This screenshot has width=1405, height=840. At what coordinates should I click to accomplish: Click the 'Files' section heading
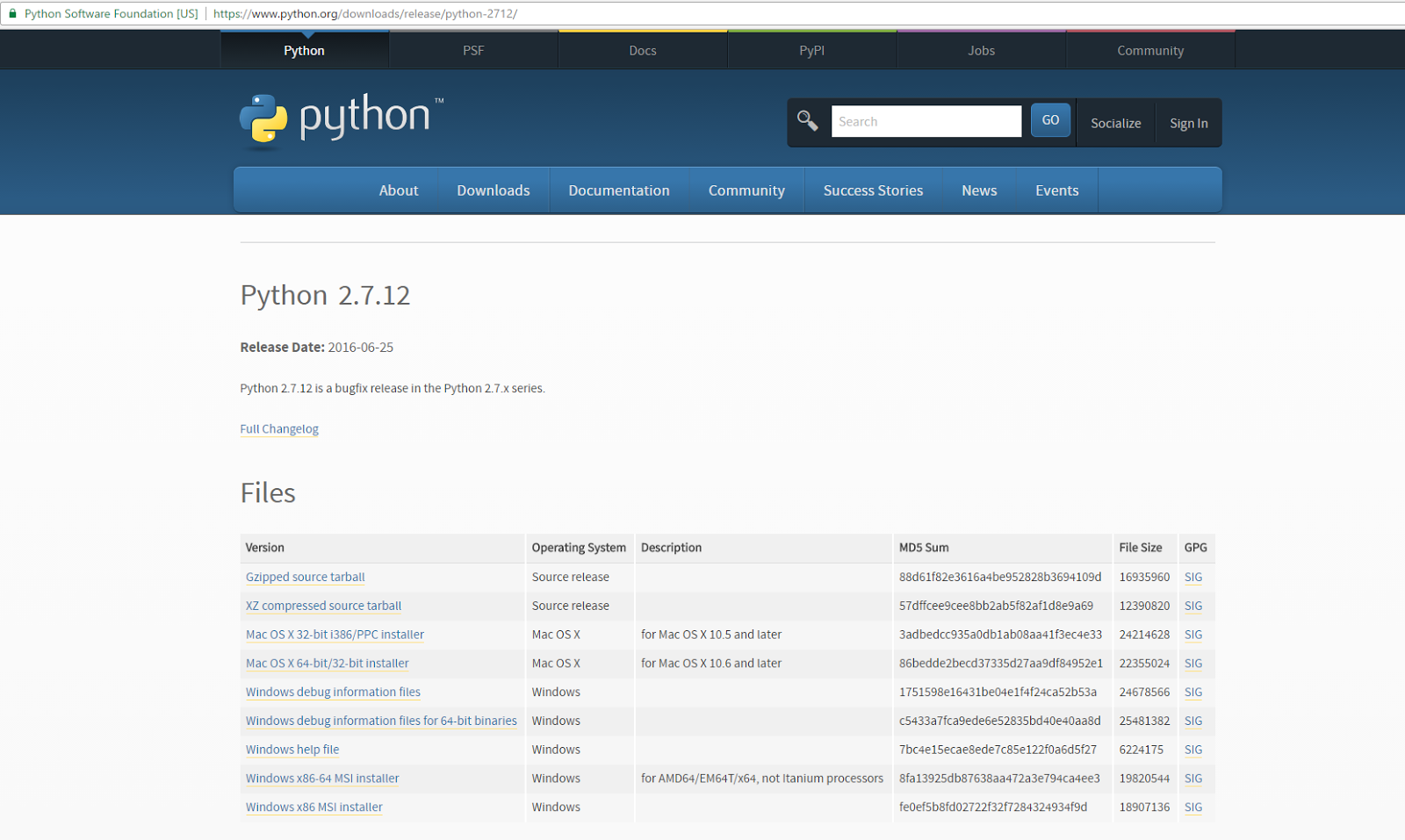coord(268,493)
